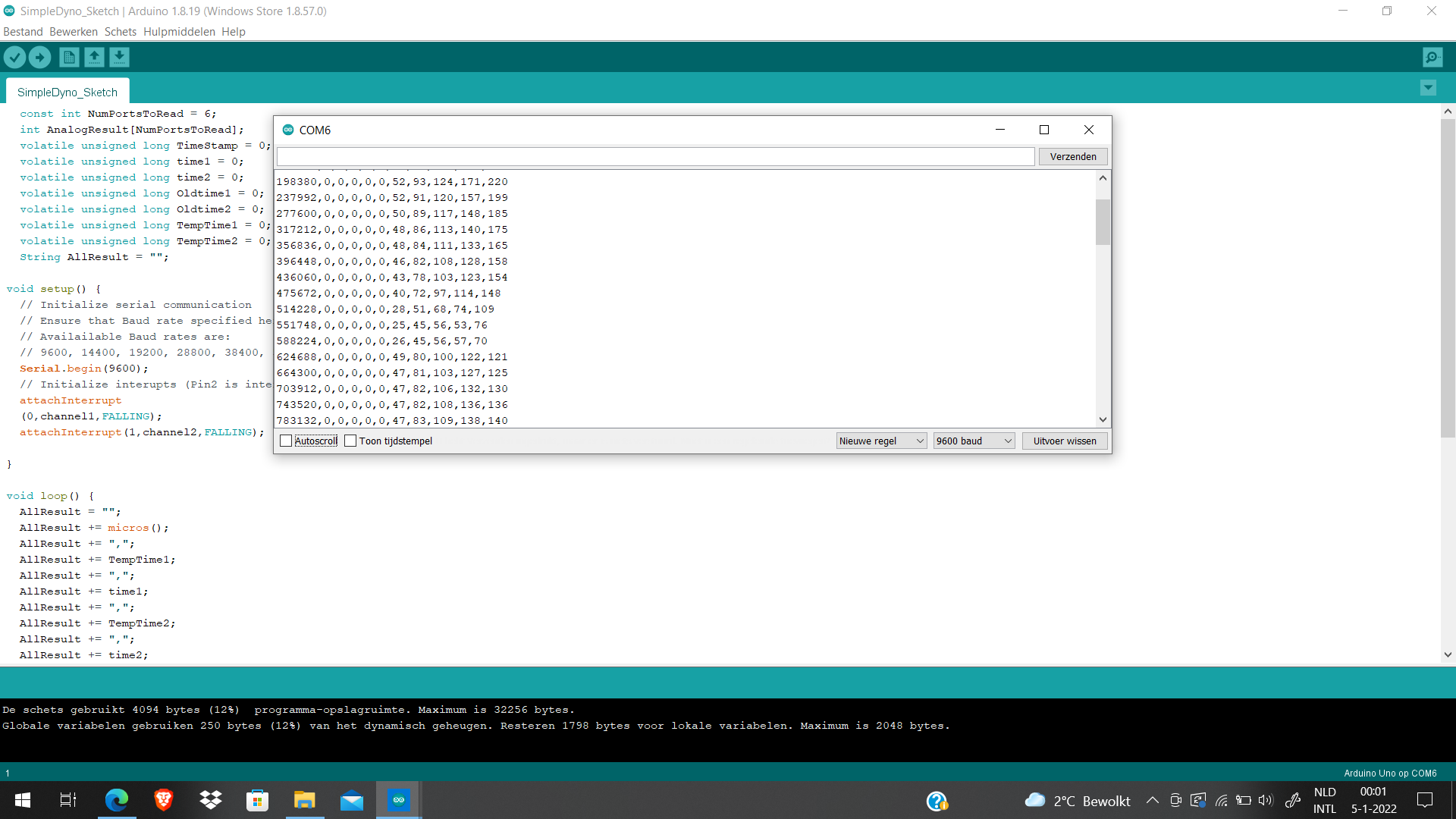Enable Toon tijdstempel in the Serial Monitor
Image resolution: width=1456 pixels, height=819 pixels.
[351, 440]
